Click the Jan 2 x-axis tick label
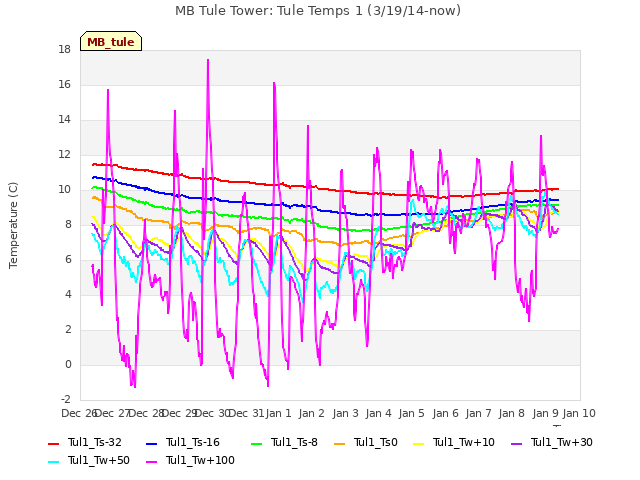This screenshot has height=480, width=640. [311, 413]
